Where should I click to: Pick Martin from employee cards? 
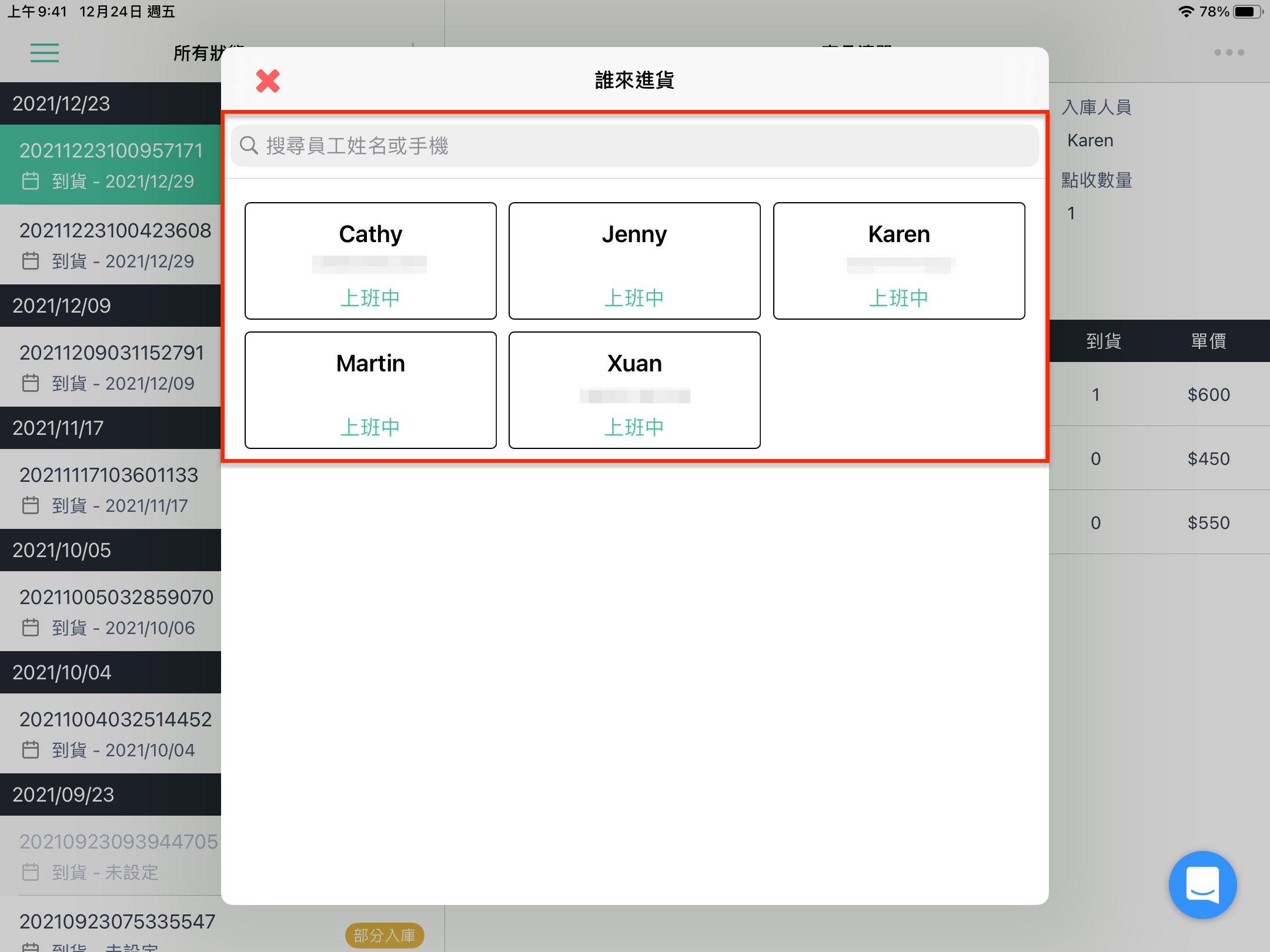click(x=370, y=390)
